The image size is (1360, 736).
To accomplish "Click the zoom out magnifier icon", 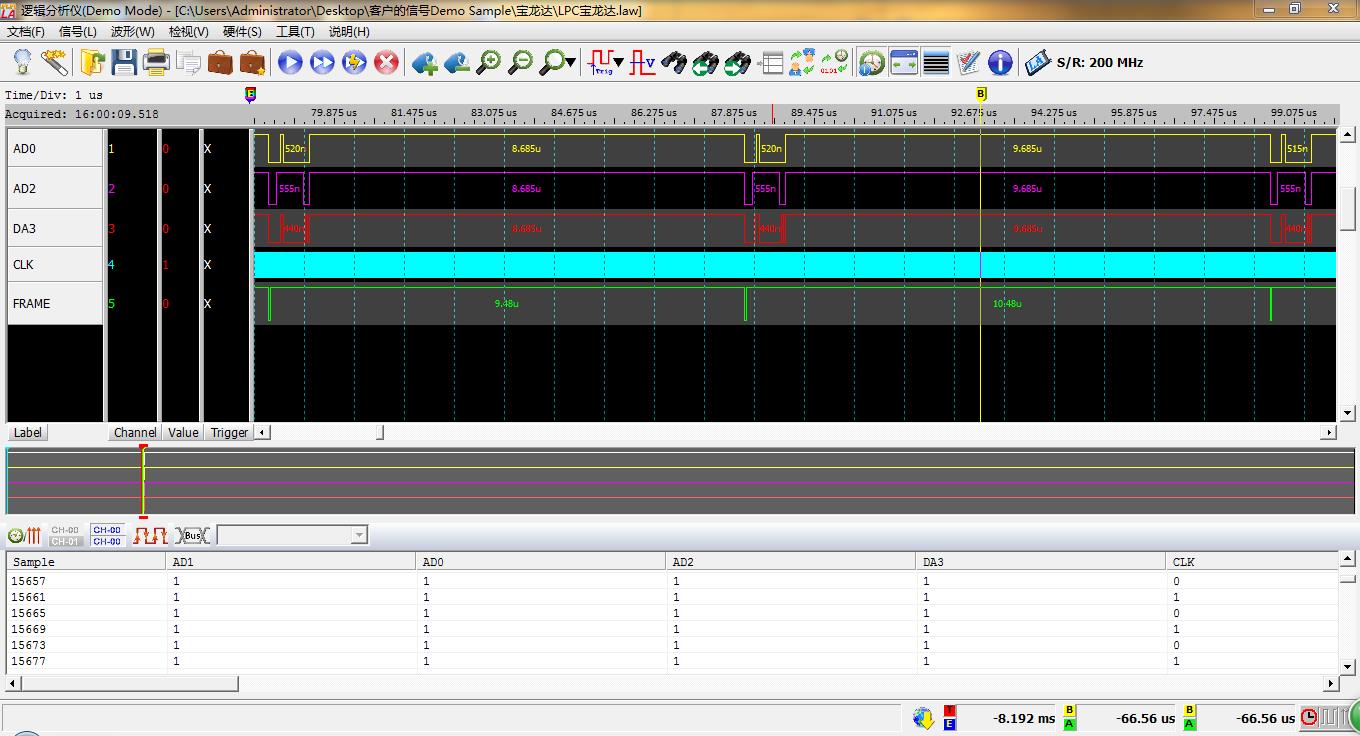I will [x=521, y=63].
